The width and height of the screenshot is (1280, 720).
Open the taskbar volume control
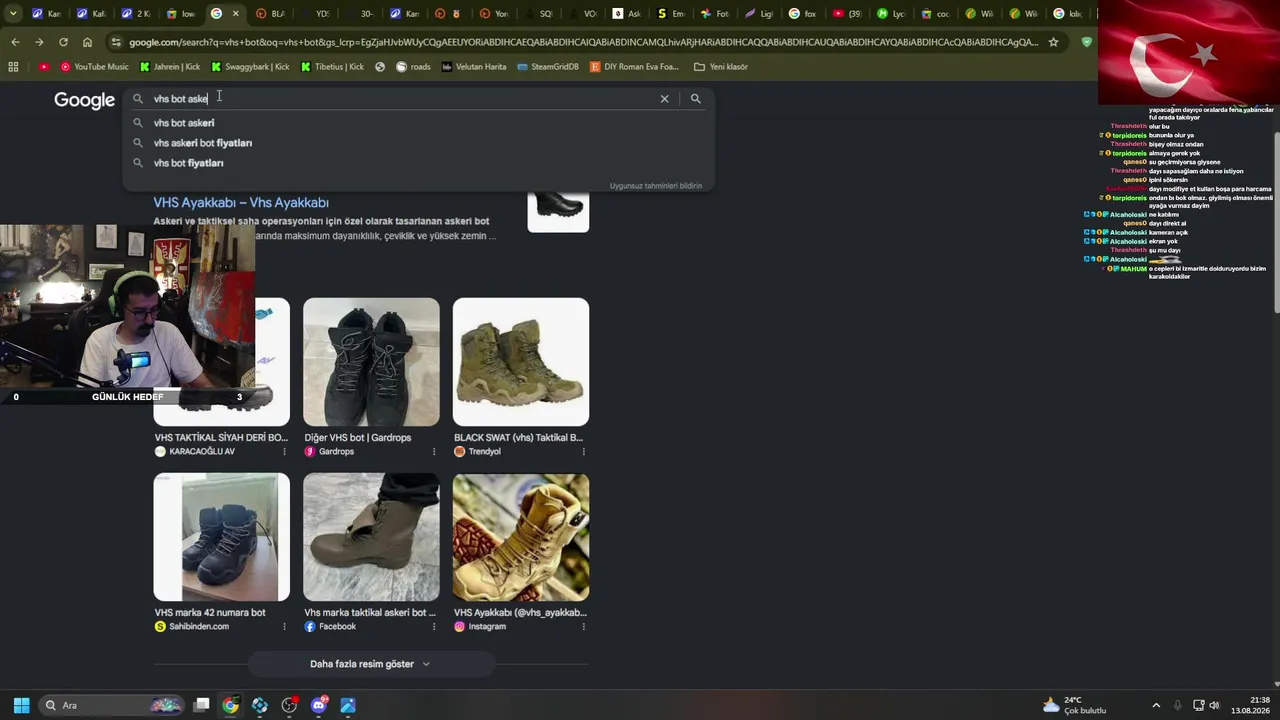(x=1215, y=705)
